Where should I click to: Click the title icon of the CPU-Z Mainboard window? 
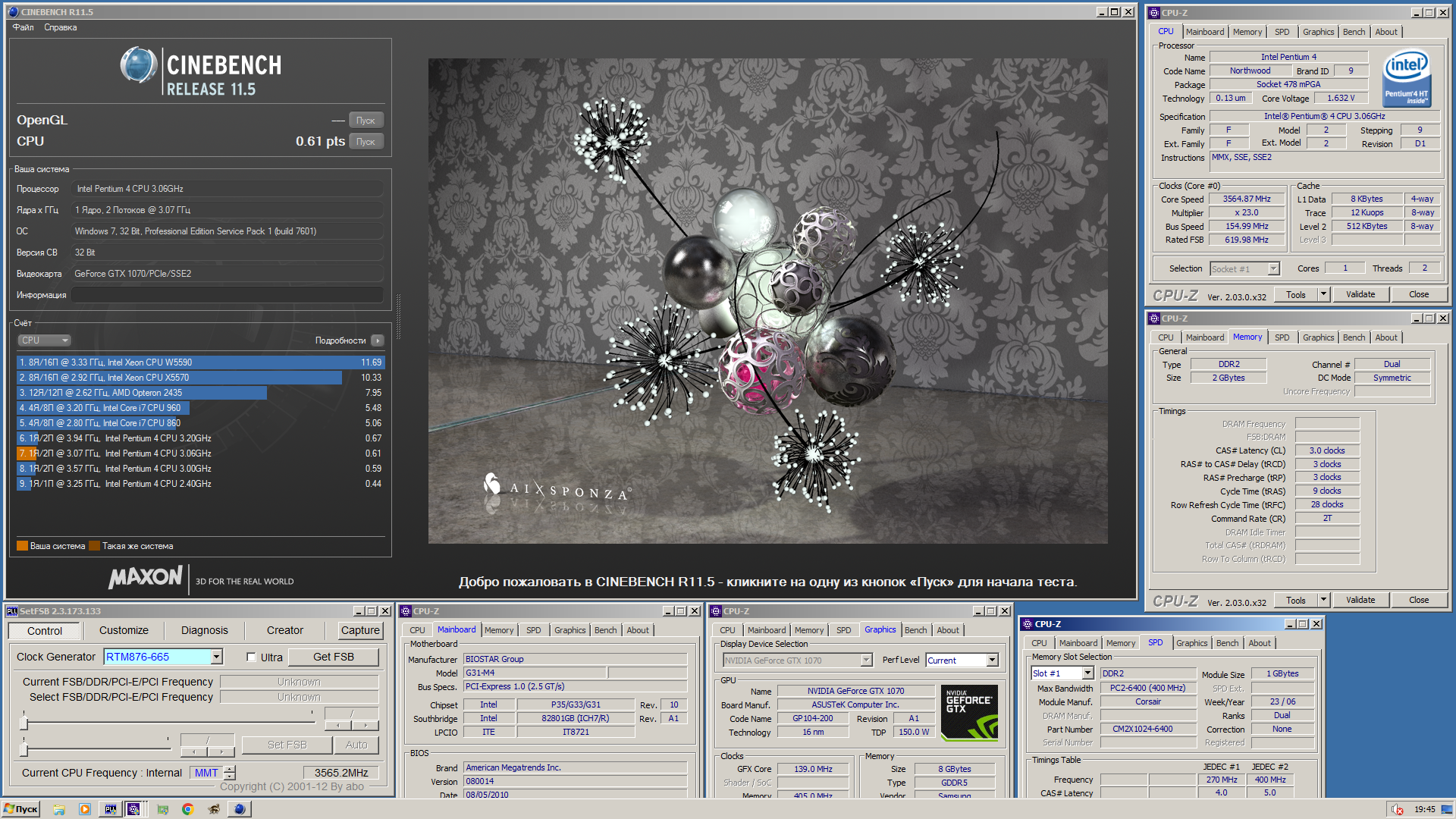(406, 611)
